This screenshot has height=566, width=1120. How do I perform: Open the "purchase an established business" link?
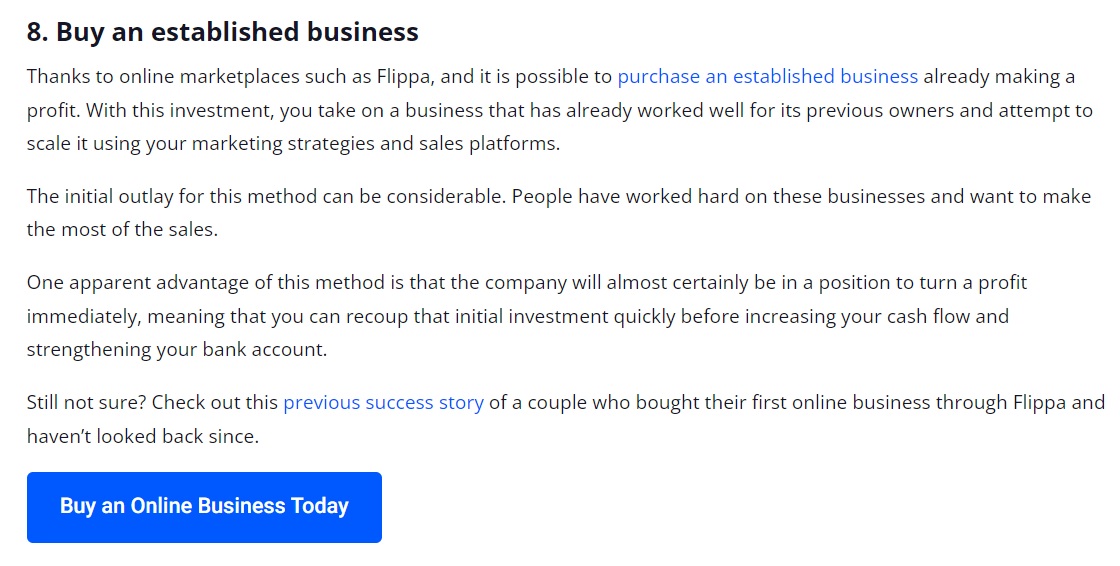(x=767, y=77)
